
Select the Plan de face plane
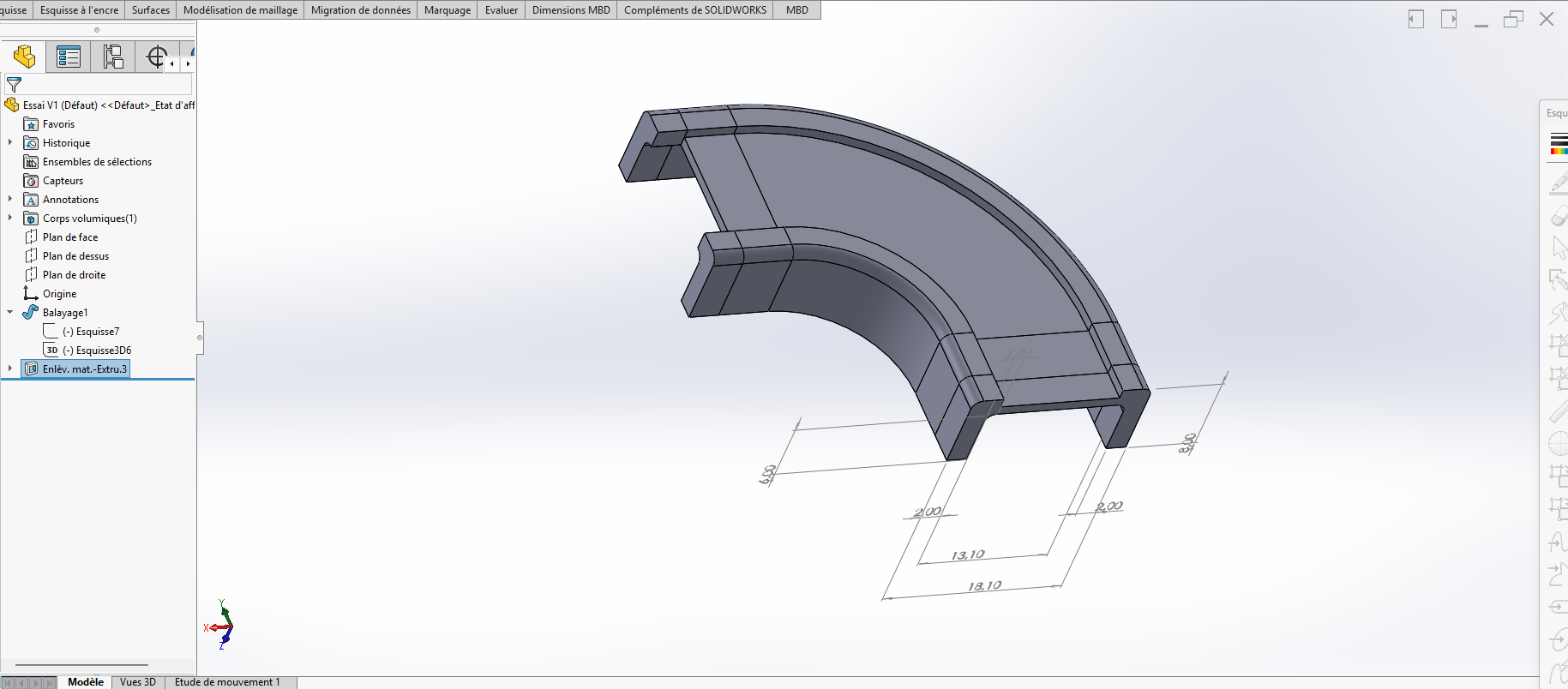(x=70, y=237)
